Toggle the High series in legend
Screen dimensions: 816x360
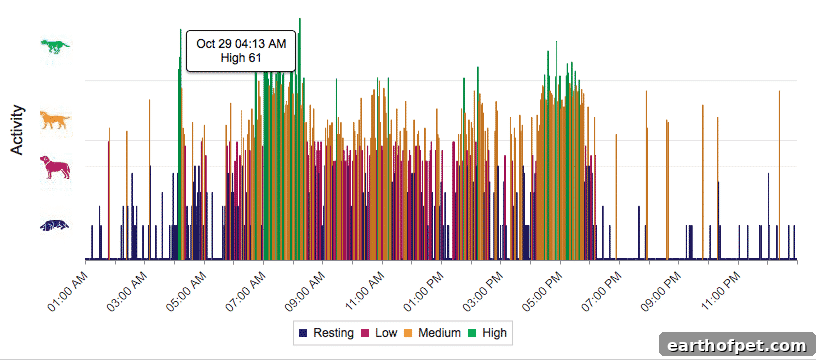point(487,333)
